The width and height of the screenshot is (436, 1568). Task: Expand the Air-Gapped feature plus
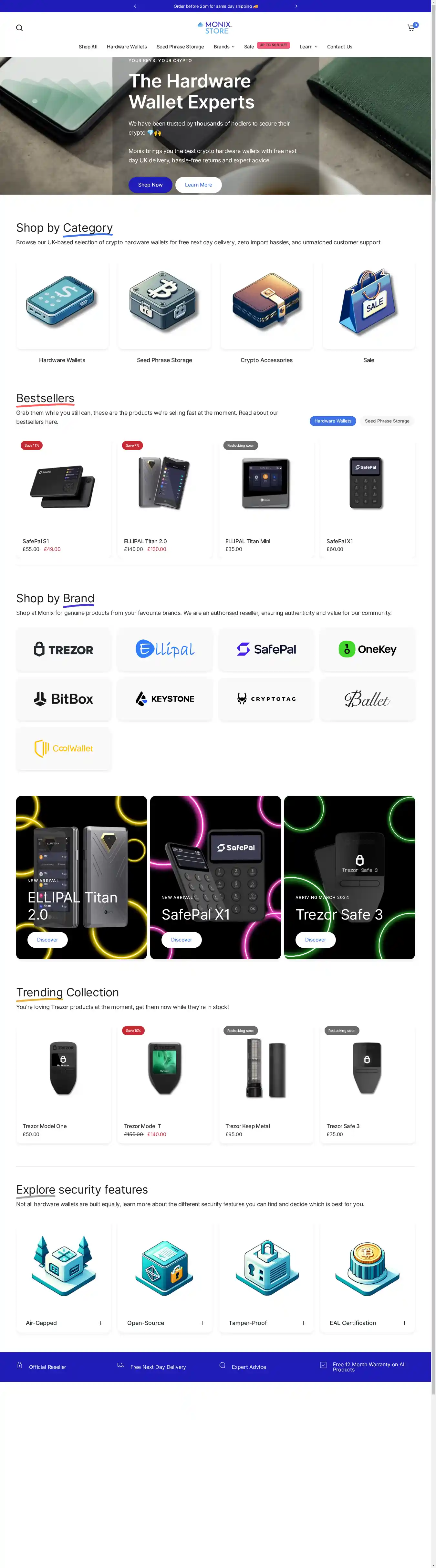[x=101, y=1323]
